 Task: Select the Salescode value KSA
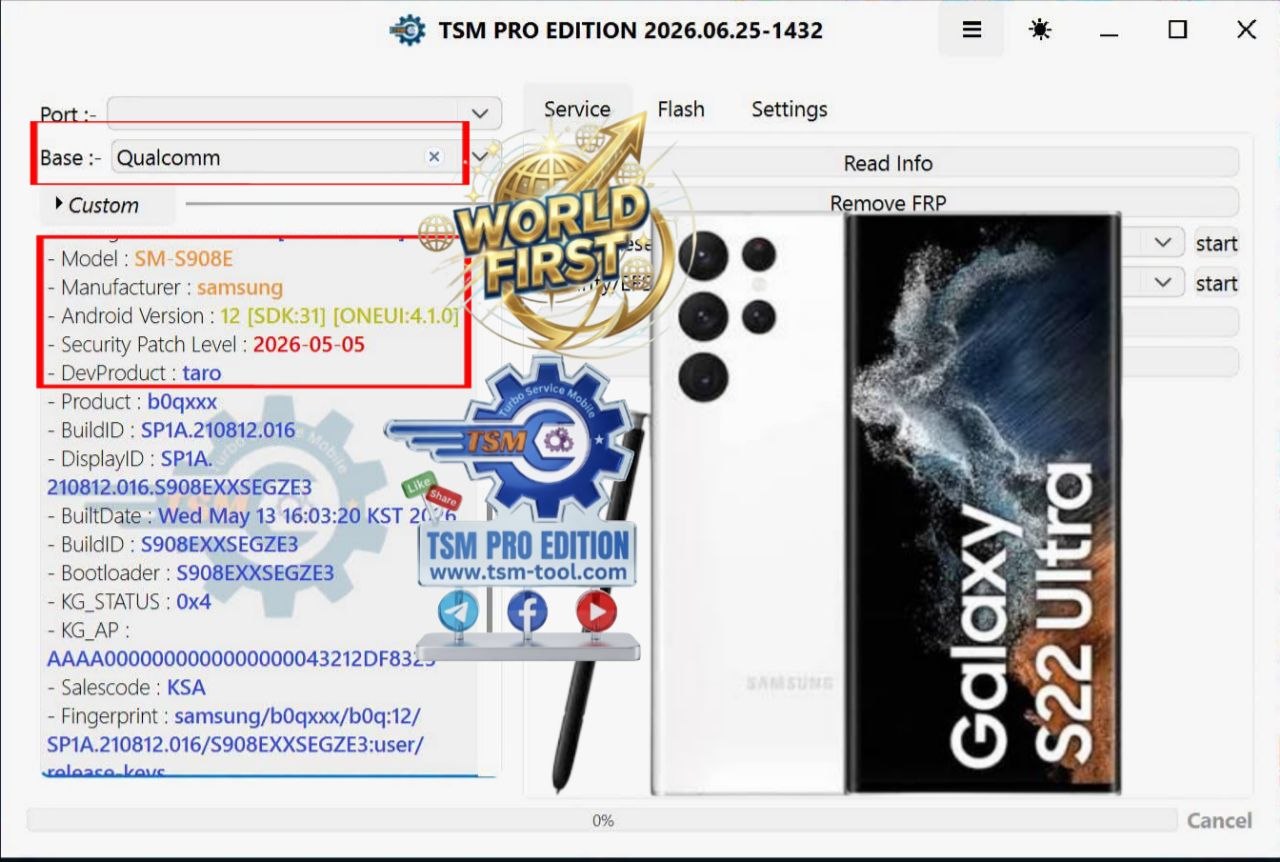click(x=186, y=688)
